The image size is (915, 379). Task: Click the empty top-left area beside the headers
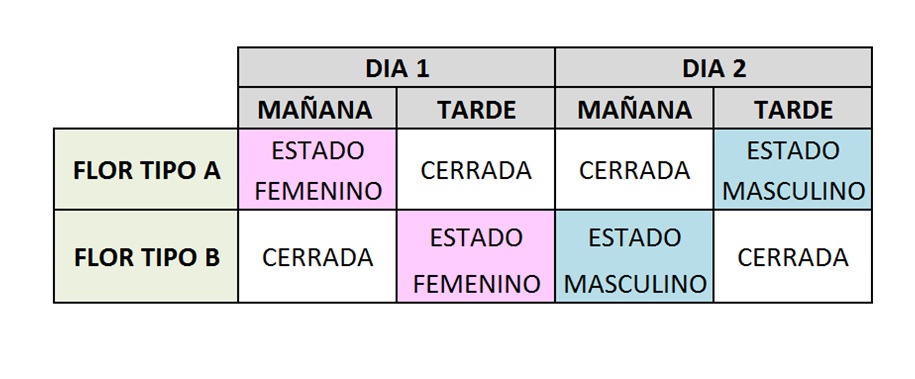pos(146,88)
